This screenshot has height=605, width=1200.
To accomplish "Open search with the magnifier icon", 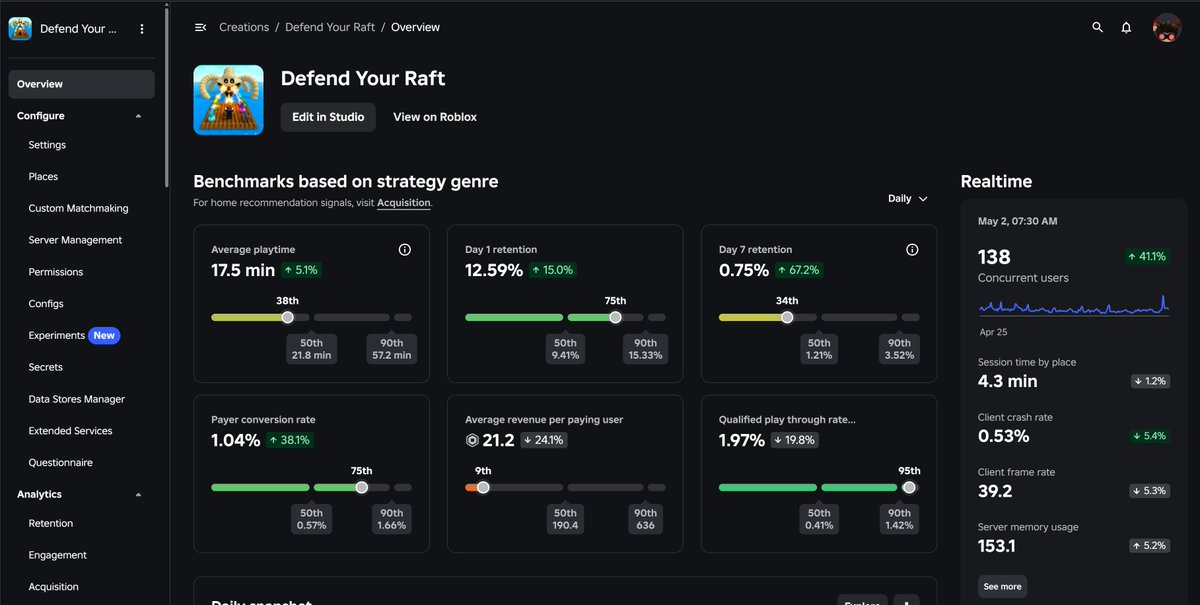I will coord(1098,28).
